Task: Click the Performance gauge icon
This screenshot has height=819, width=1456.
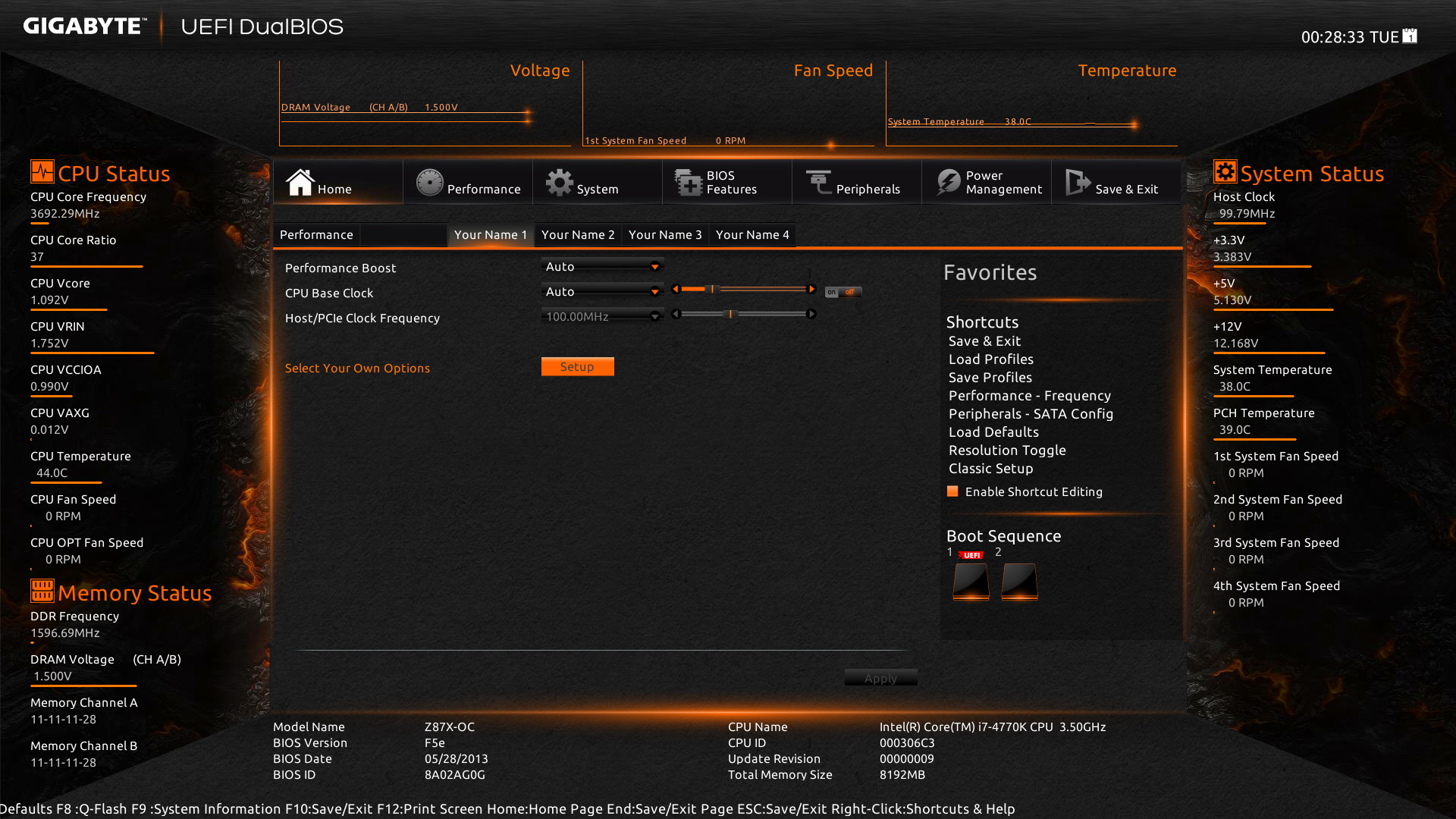Action: click(x=429, y=182)
